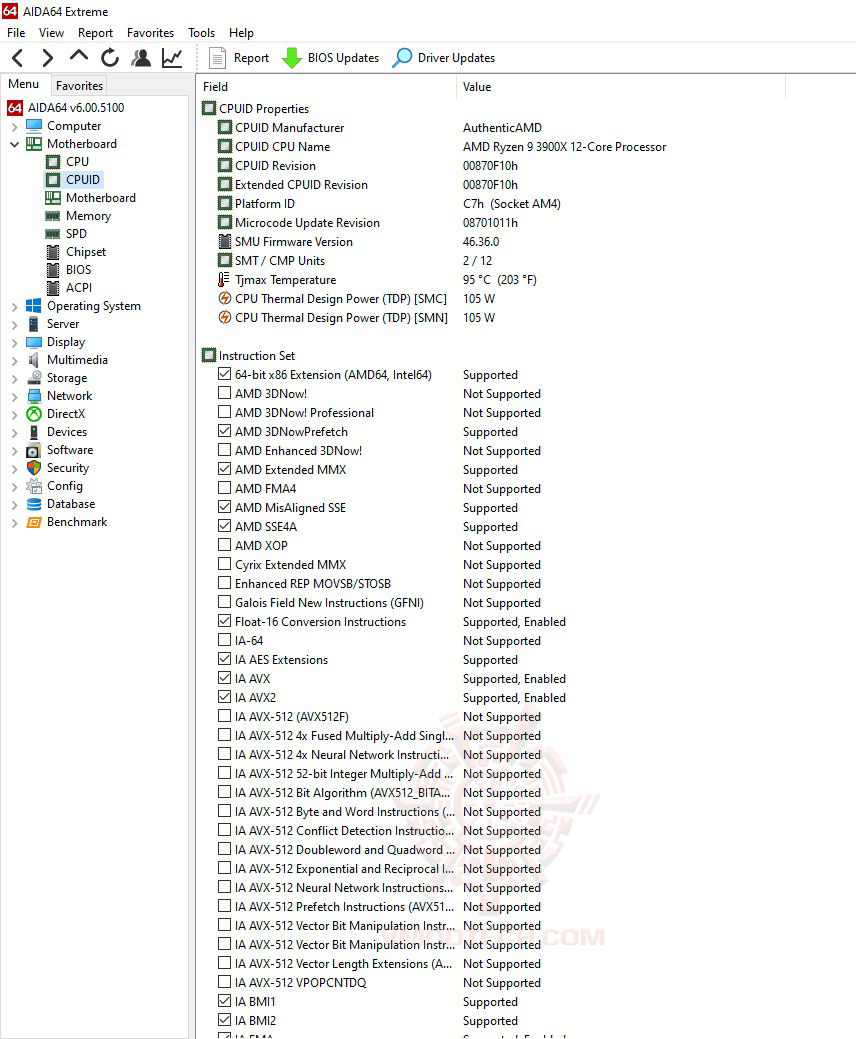The height and width of the screenshot is (1039, 856).
Task: Open Driver Updates
Action: coord(444,58)
